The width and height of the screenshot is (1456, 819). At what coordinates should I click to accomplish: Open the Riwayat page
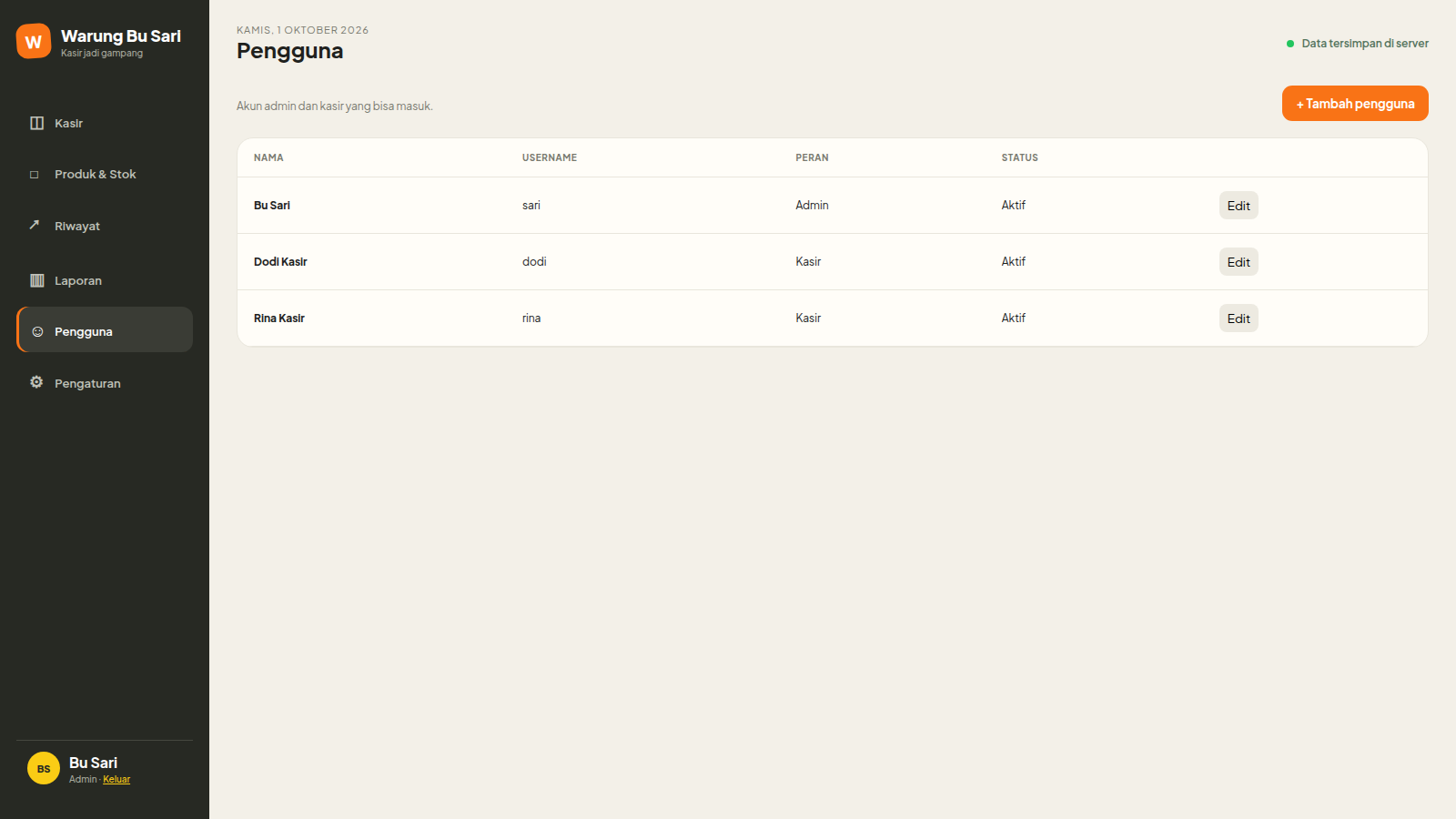tap(105, 226)
